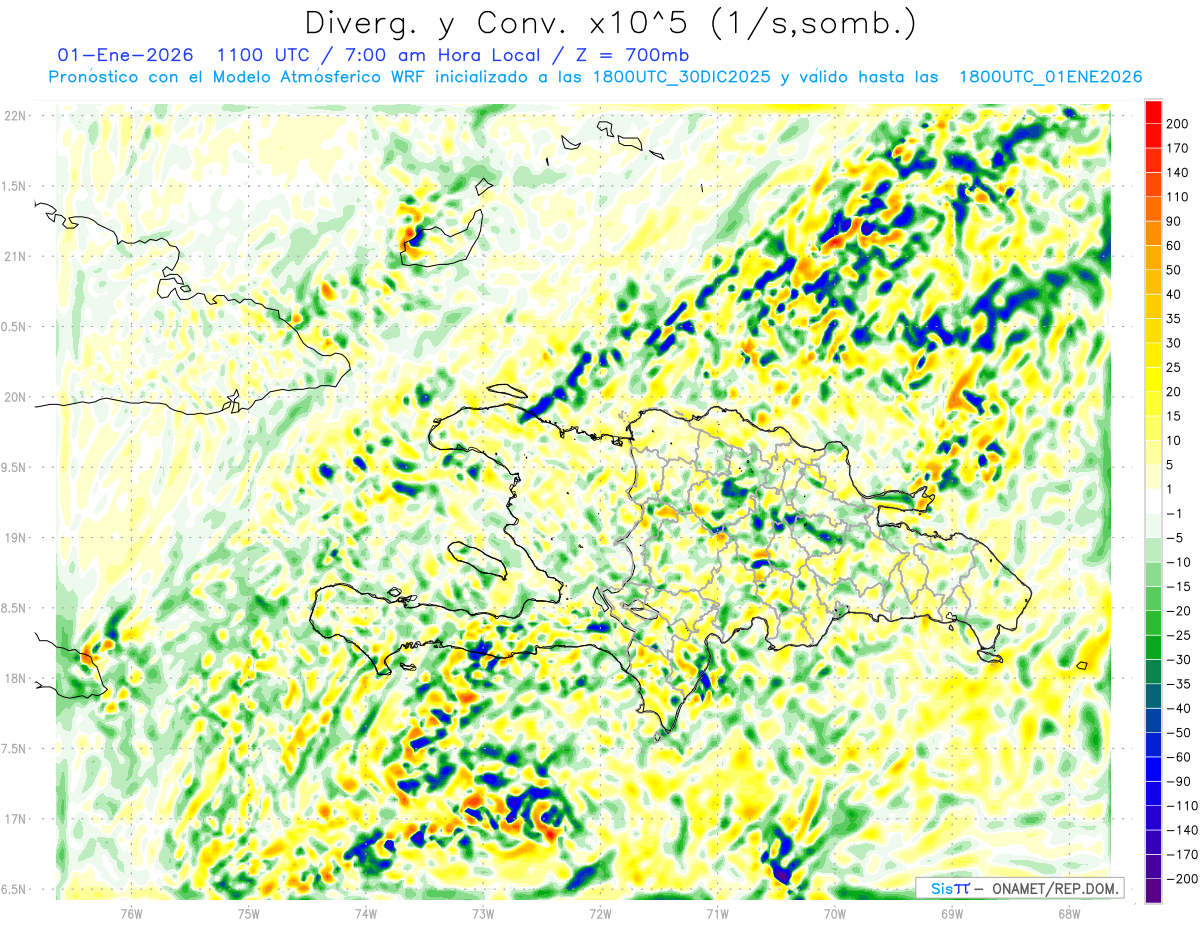Image resolution: width=1200 pixels, height=927 pixels.
Task: Select longitude label '69W'
Action: click(x=952, y=912)
